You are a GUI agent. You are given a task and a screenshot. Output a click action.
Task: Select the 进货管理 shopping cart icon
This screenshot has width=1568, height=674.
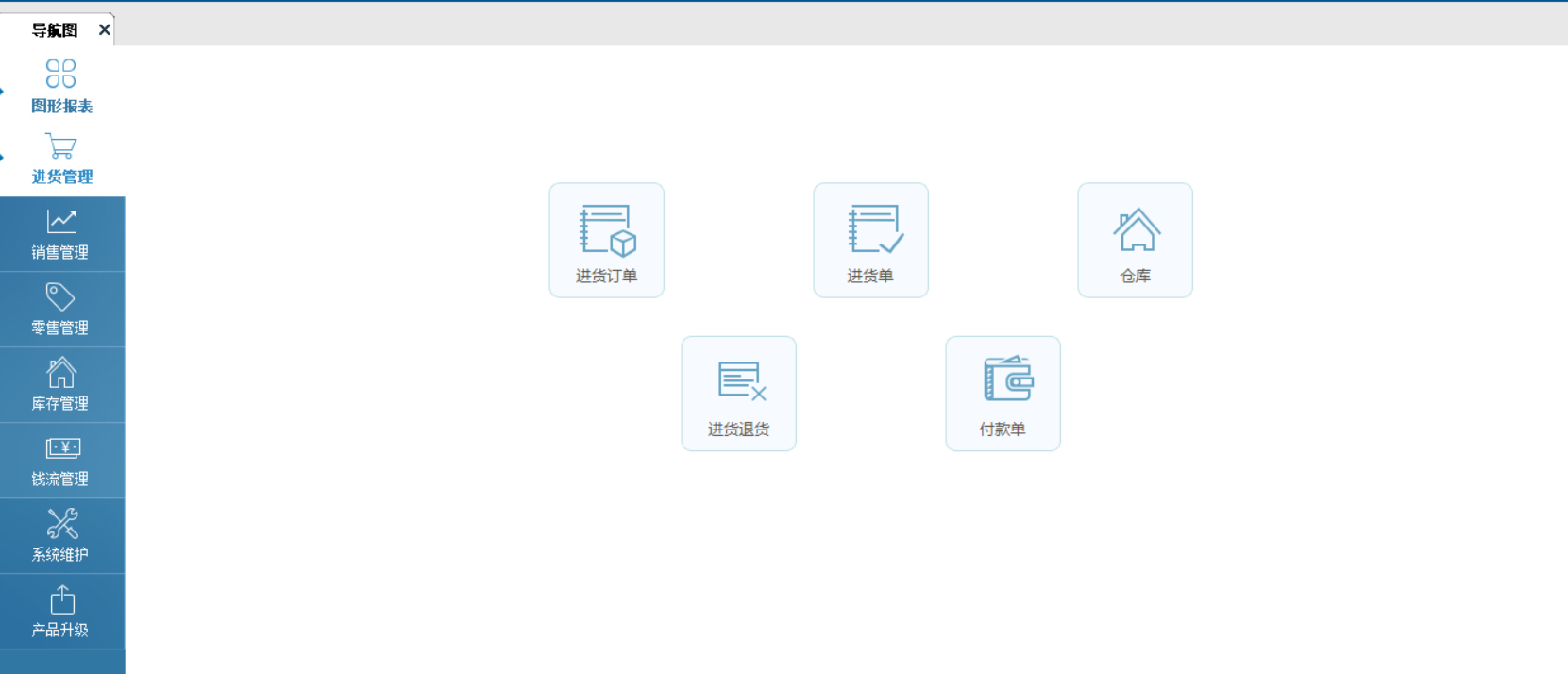tap(60, 146)
